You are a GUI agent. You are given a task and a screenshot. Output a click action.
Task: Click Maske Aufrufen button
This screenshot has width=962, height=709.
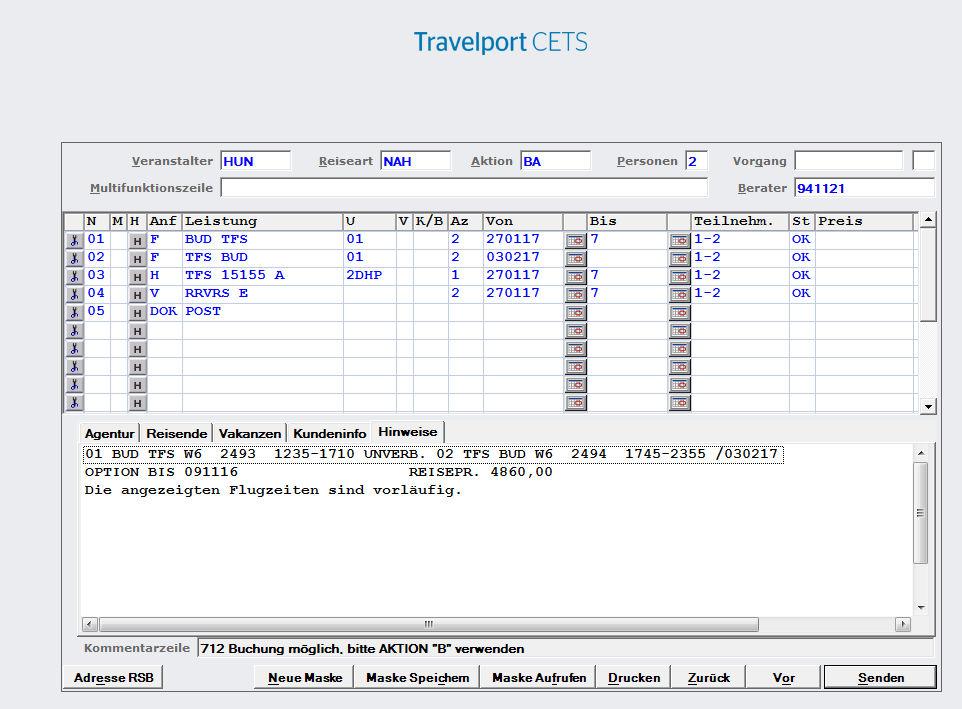click(539, 678)
